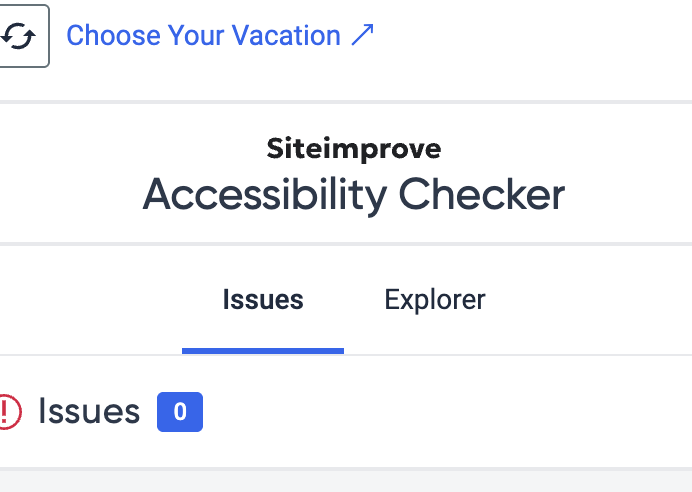Click the Accessibility Checker heading
Image resolution: width=692 pixels, height=492 pixels.
point(354,195)
